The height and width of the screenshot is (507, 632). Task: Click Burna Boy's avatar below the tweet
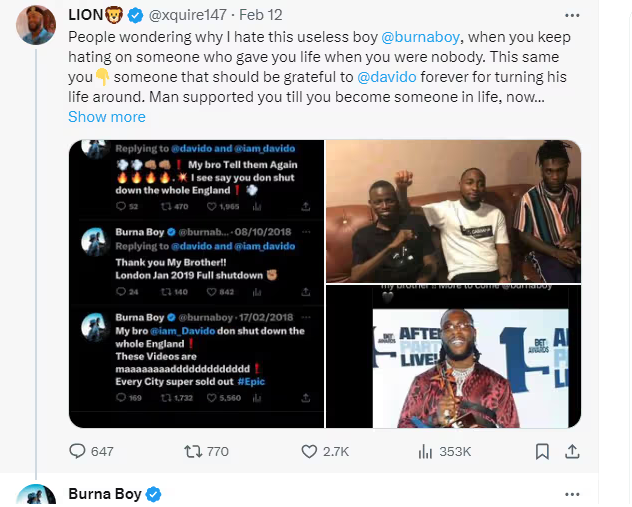click(37, 497)
